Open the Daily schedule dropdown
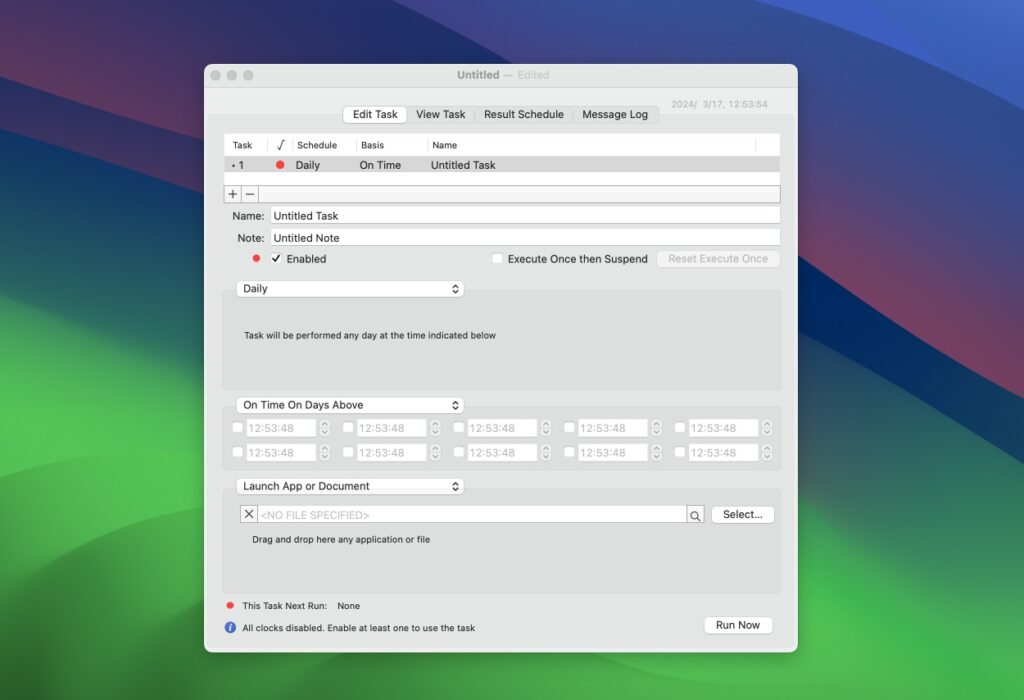The image size is (1024, 700). (349, 288)
